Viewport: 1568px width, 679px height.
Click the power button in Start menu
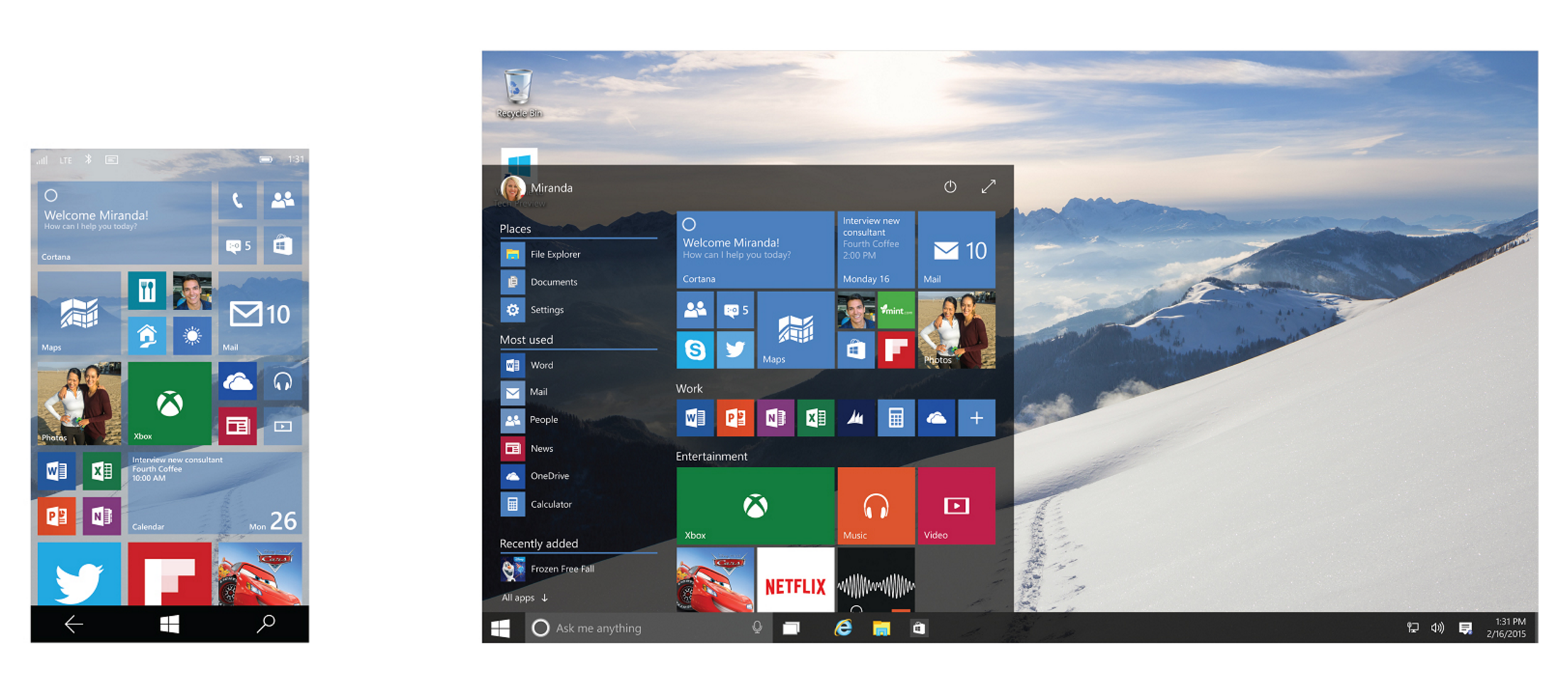pyautogui.click(x=950, y=187)
